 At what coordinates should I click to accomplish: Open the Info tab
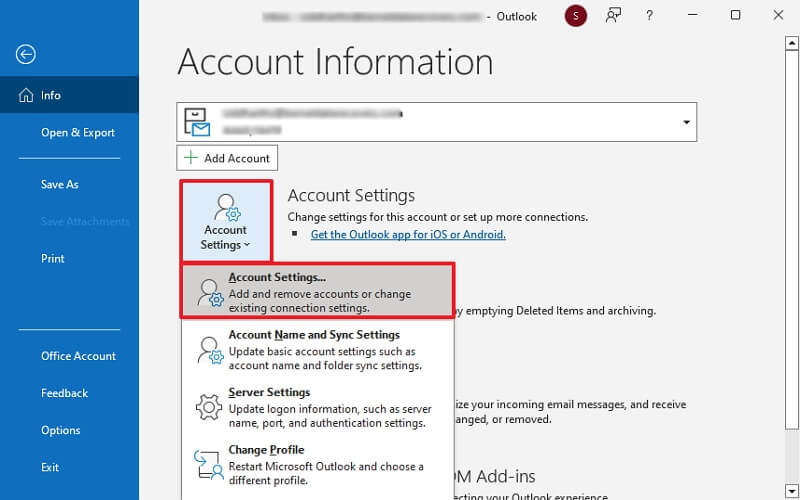click(x=69, y=95)
